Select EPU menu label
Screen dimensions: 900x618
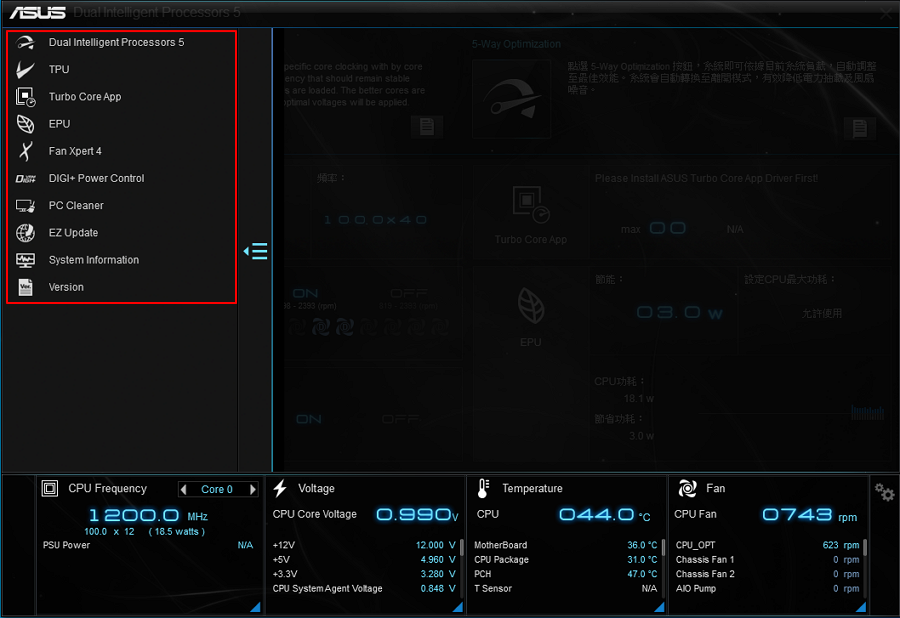click(x=59, y=124)
